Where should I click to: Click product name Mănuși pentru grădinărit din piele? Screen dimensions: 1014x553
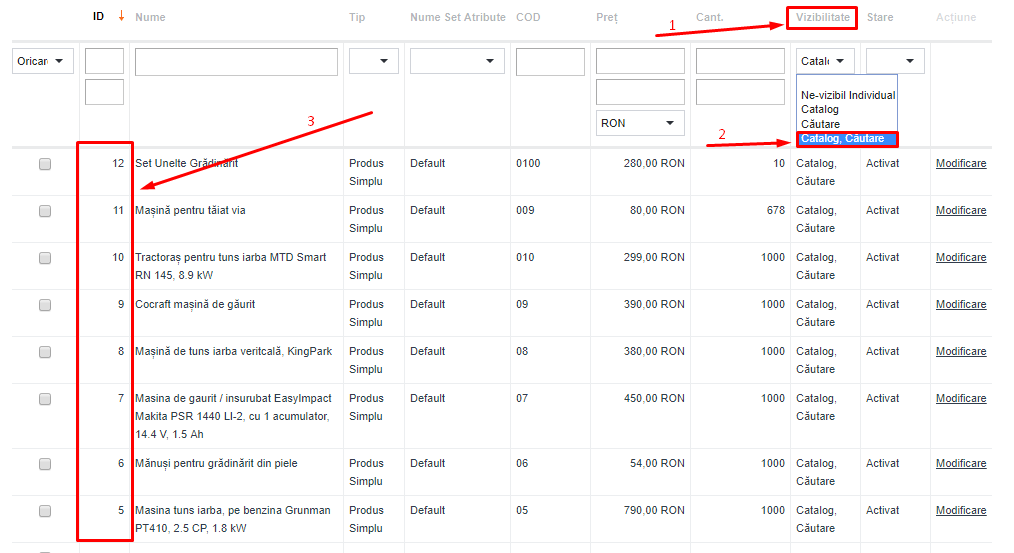click(216, 464)
